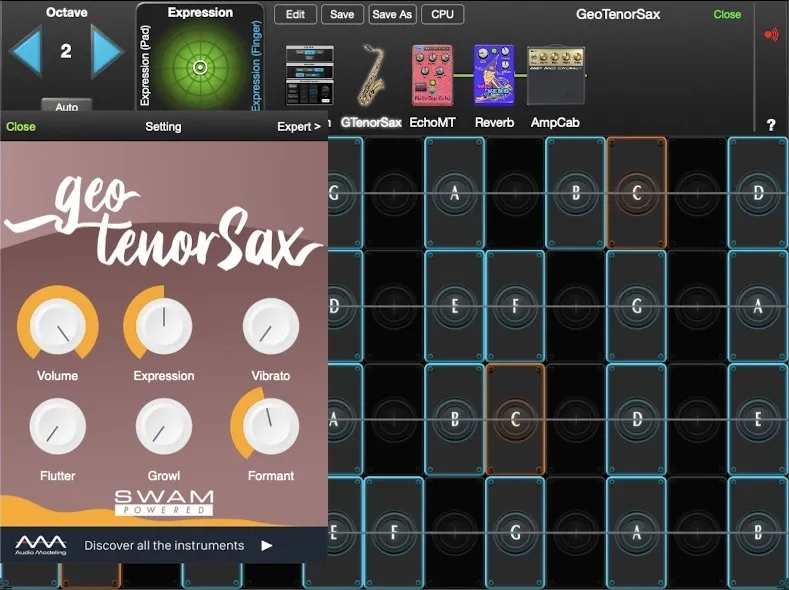
Task: Tap the G pad in the D-E-F-G-A row
Action: (637, 306)
